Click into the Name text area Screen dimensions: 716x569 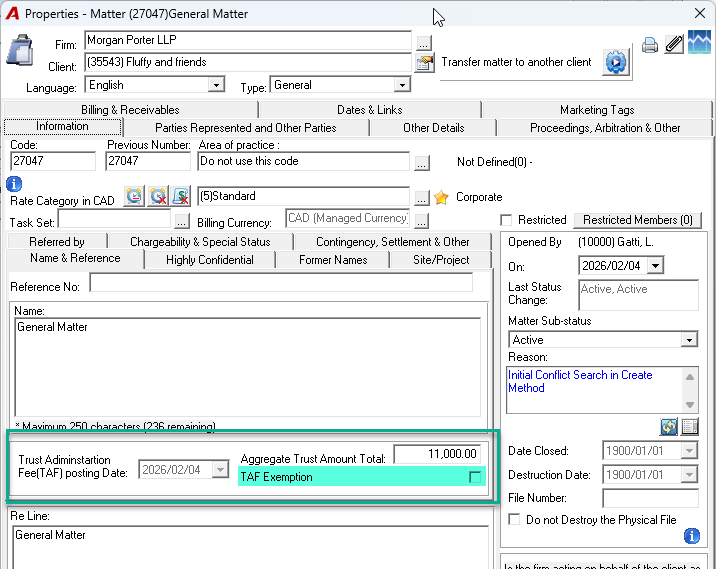pos(247,367)
